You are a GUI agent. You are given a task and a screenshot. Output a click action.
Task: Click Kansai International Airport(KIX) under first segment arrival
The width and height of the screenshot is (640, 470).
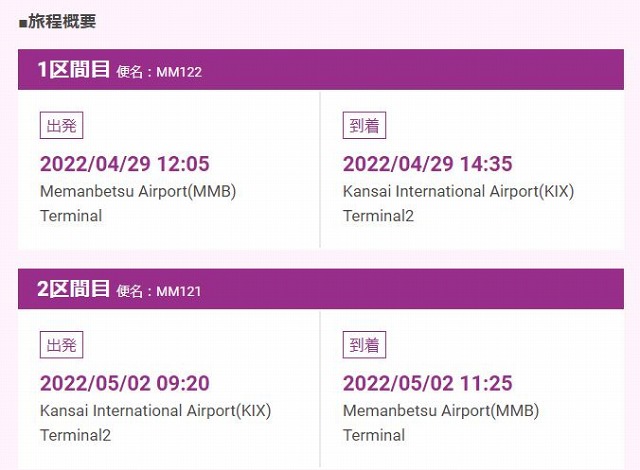tap(458, 191)
